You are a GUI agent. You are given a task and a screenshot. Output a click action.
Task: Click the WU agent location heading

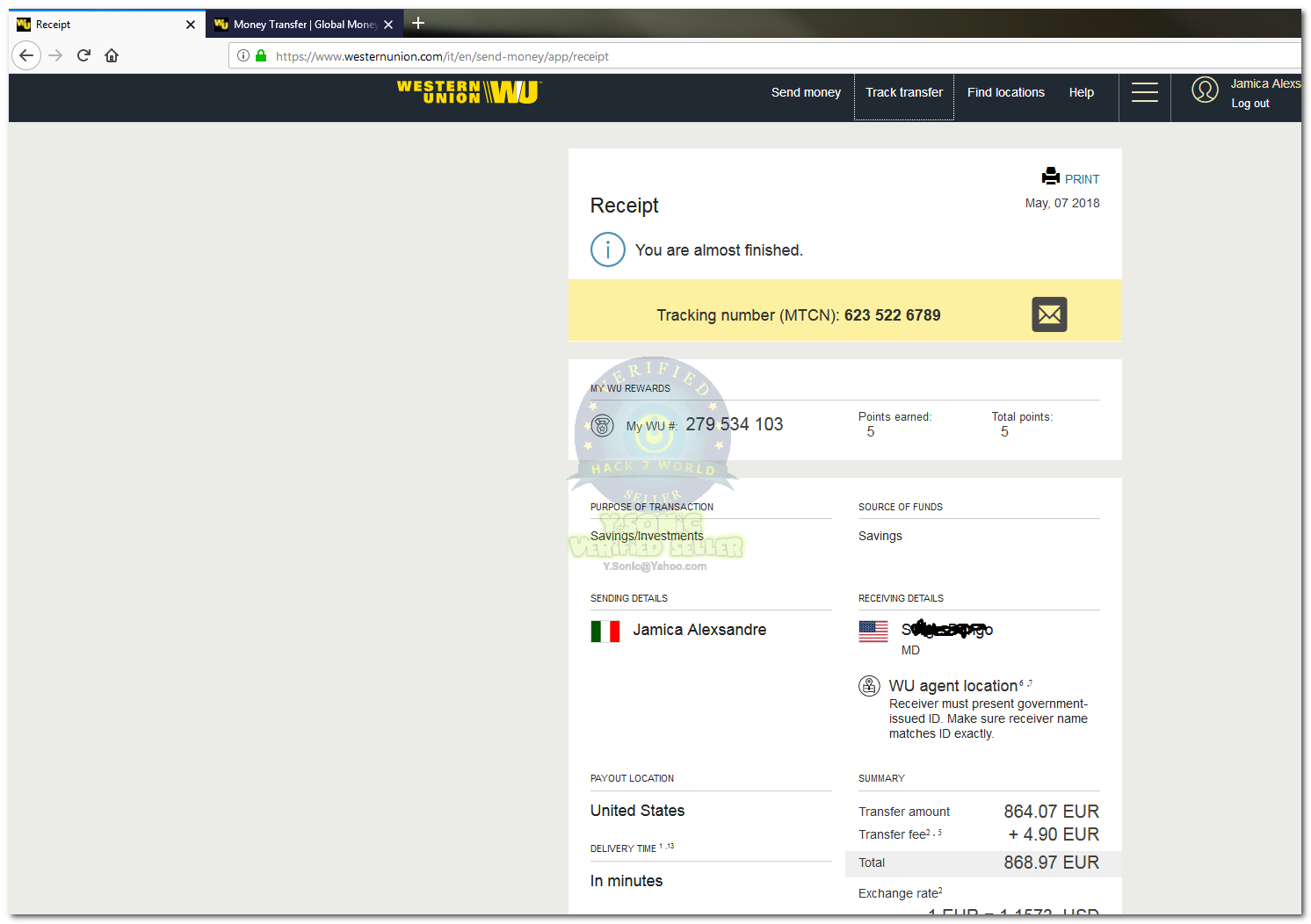(953, 686)
